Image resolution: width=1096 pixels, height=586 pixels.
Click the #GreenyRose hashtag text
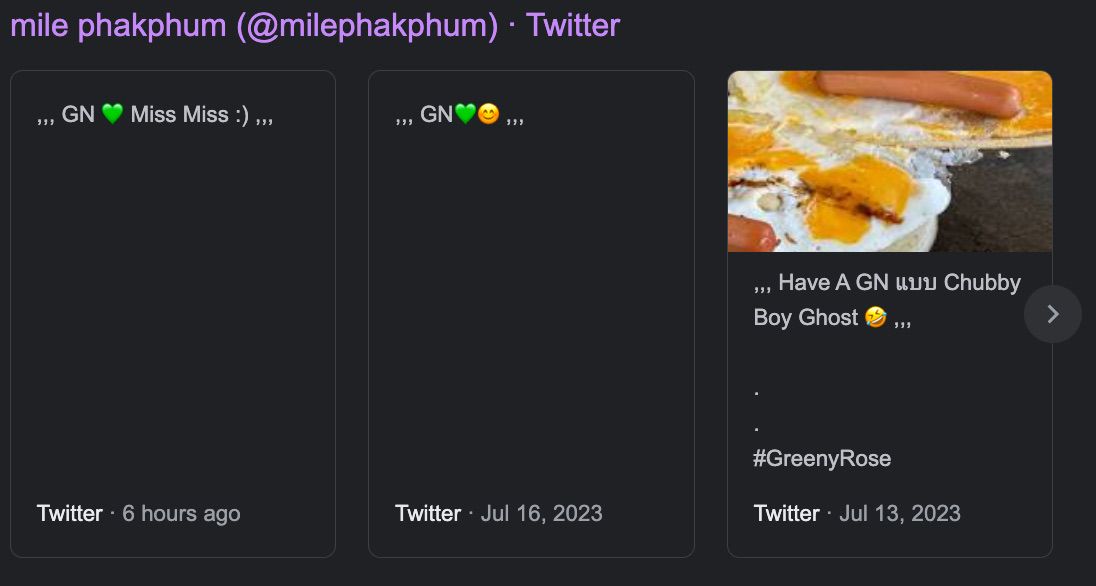[x=822, y=459]
